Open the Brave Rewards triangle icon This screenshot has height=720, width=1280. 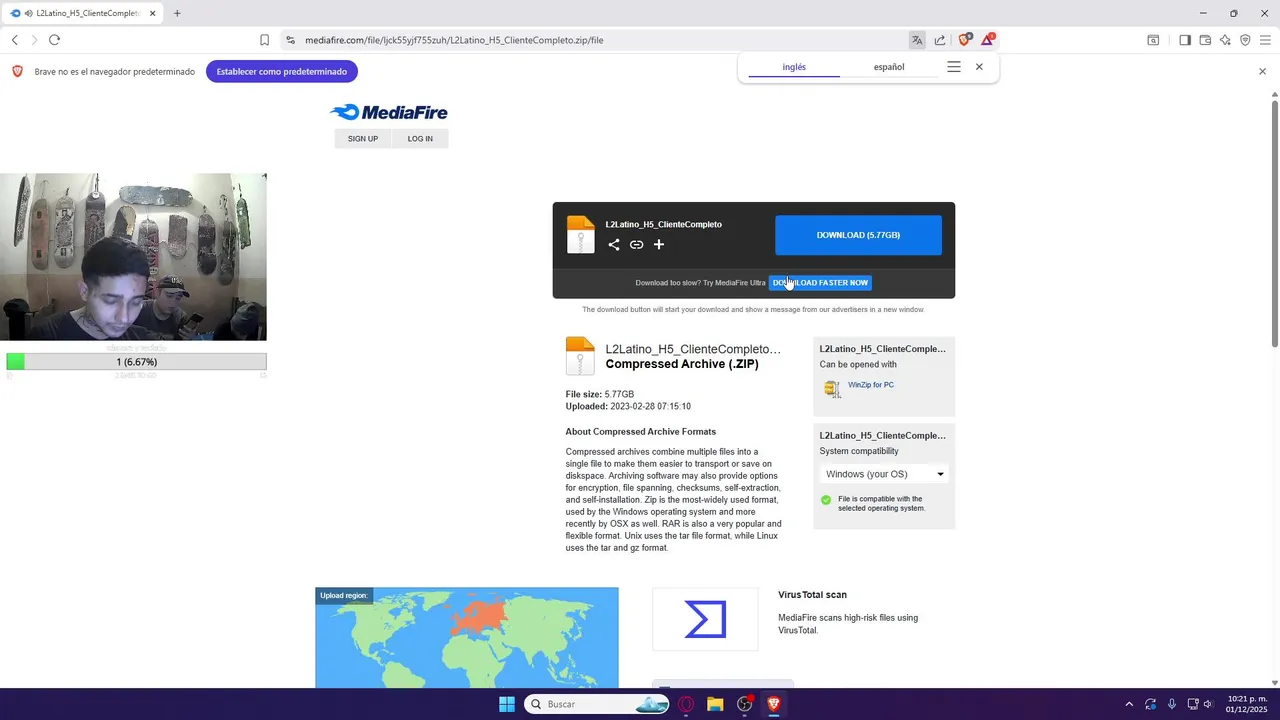tap(988, 40)
